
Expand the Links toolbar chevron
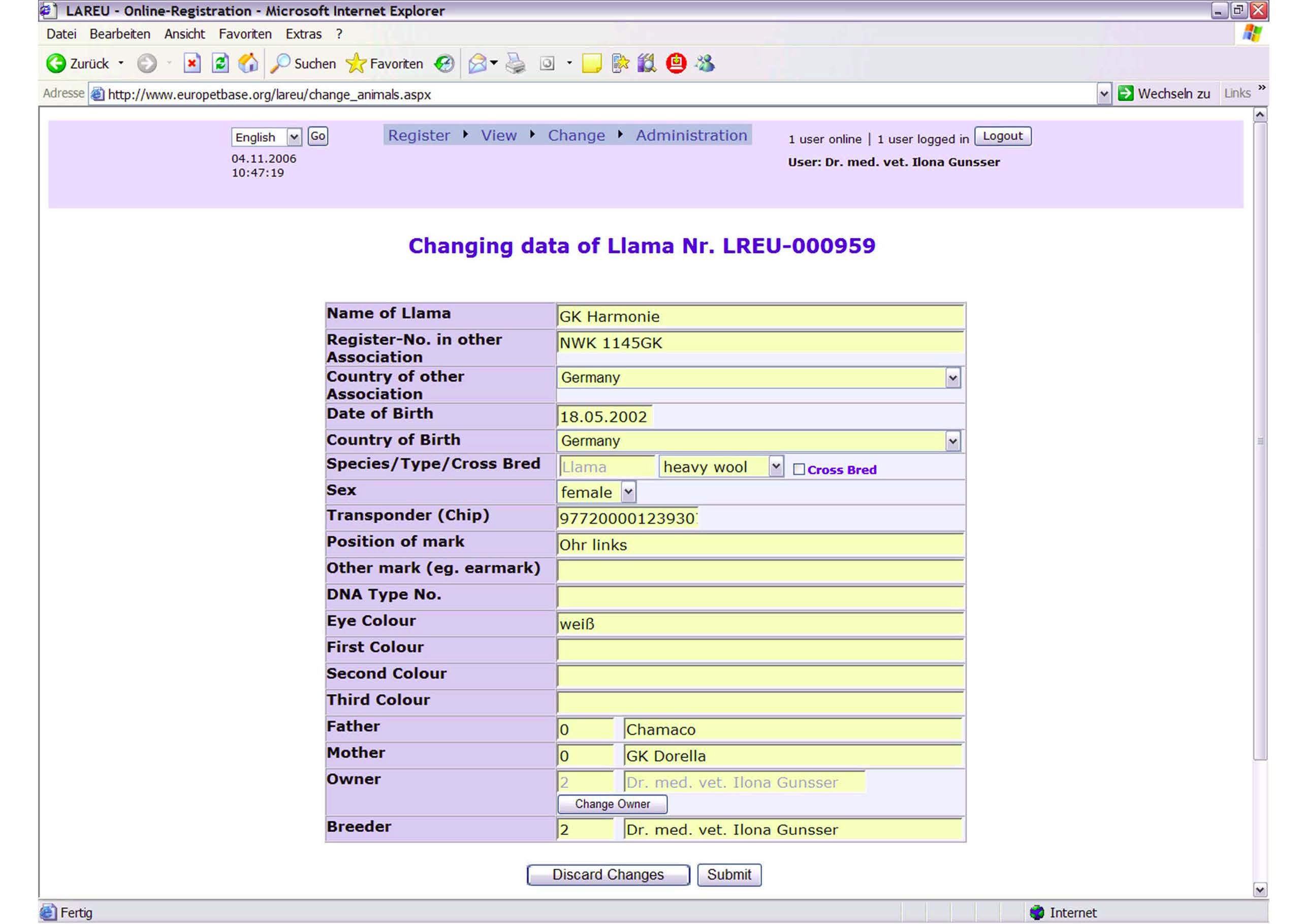coord(1262,88)
